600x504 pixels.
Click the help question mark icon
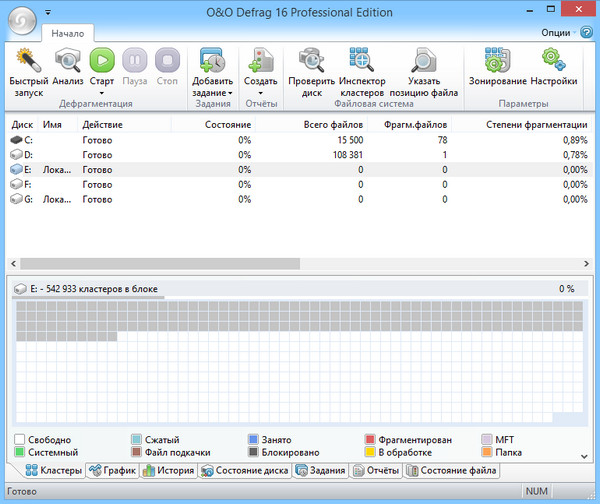click(x=585, y=32)
